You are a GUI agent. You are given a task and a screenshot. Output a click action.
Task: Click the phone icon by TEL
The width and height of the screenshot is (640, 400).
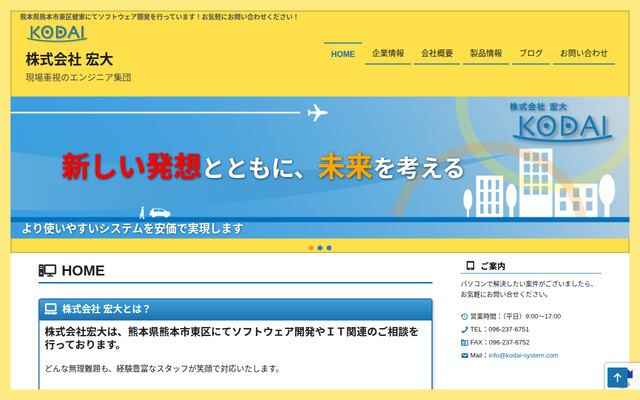pyautogui.click(x=464, y=329)
